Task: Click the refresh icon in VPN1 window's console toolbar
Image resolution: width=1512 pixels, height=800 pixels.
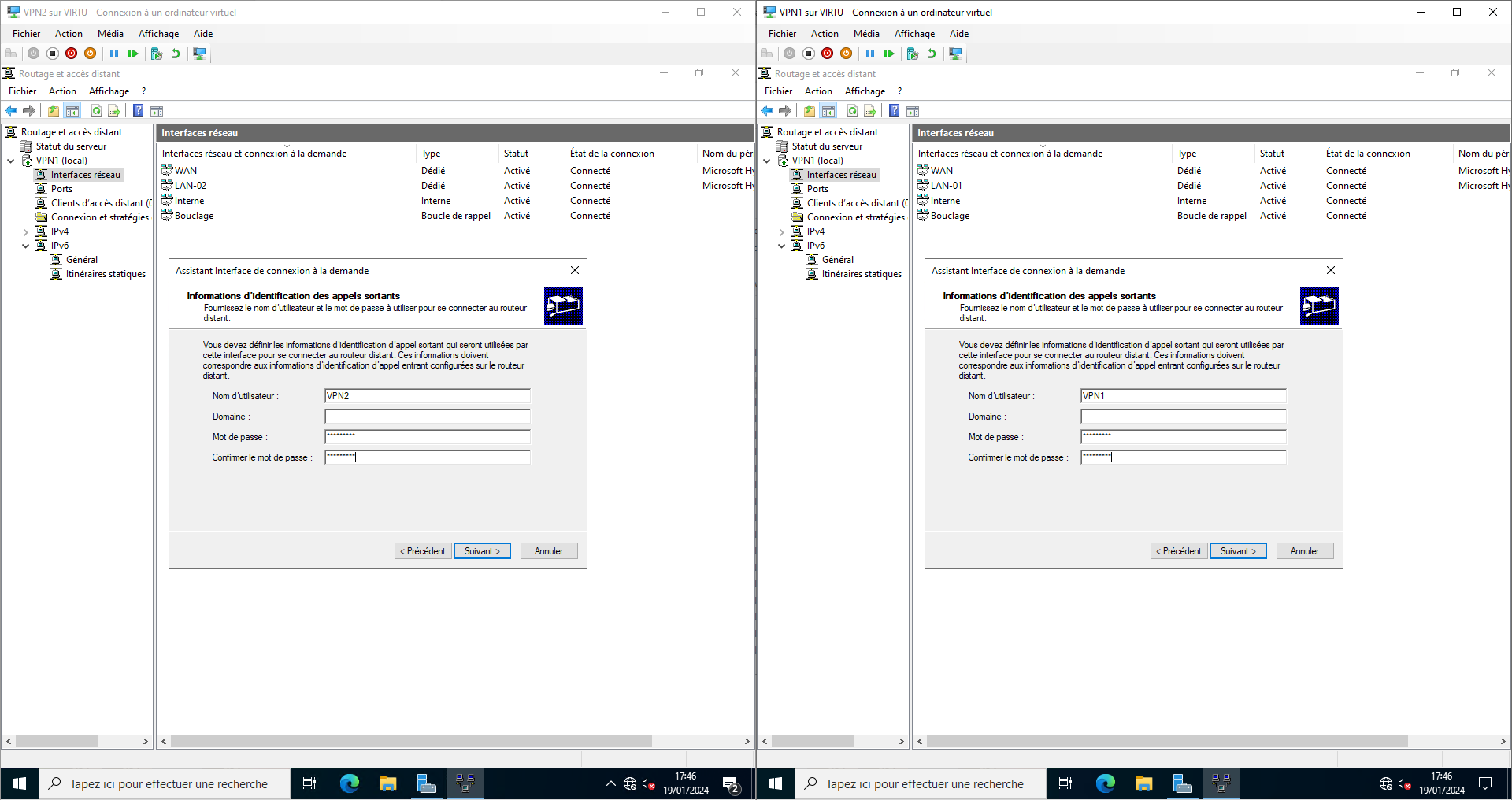Action: click(852, 111)
